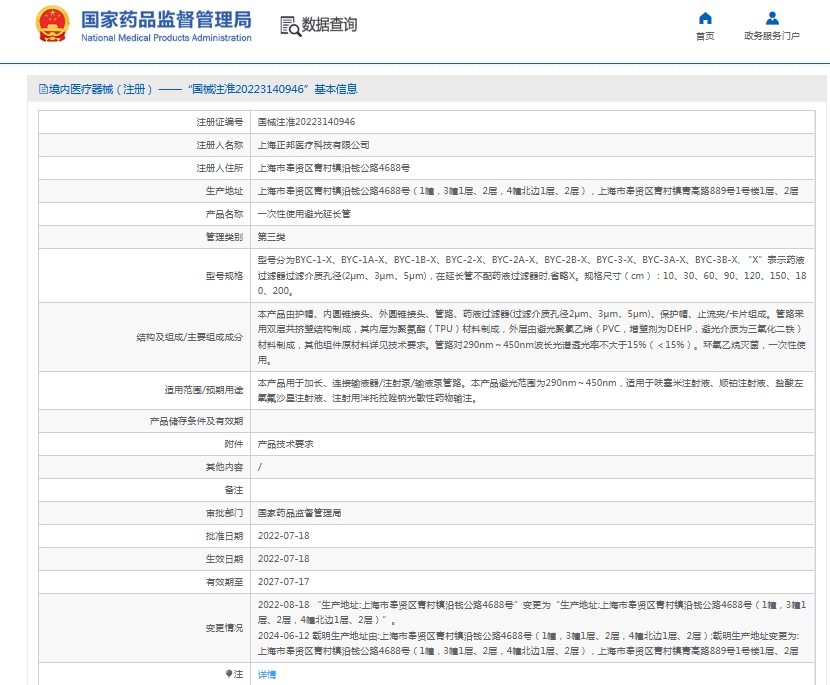Click the national emblem logo

point(52,24)
